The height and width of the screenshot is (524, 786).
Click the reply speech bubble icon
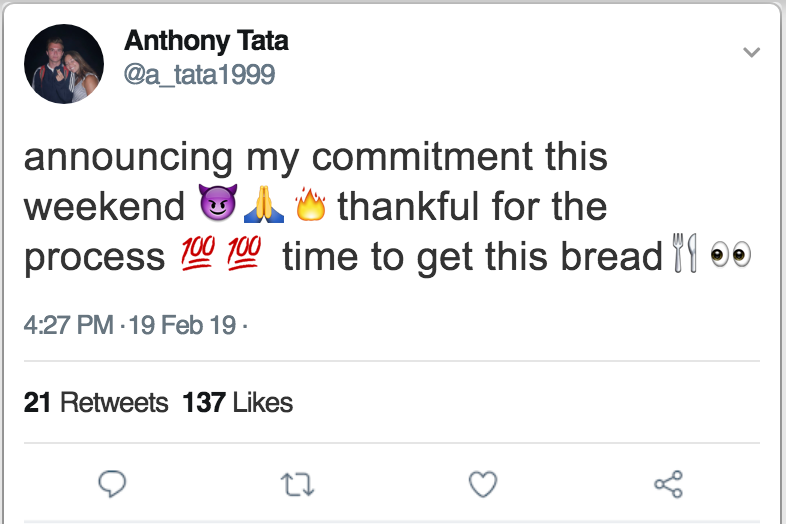[112, 484]
